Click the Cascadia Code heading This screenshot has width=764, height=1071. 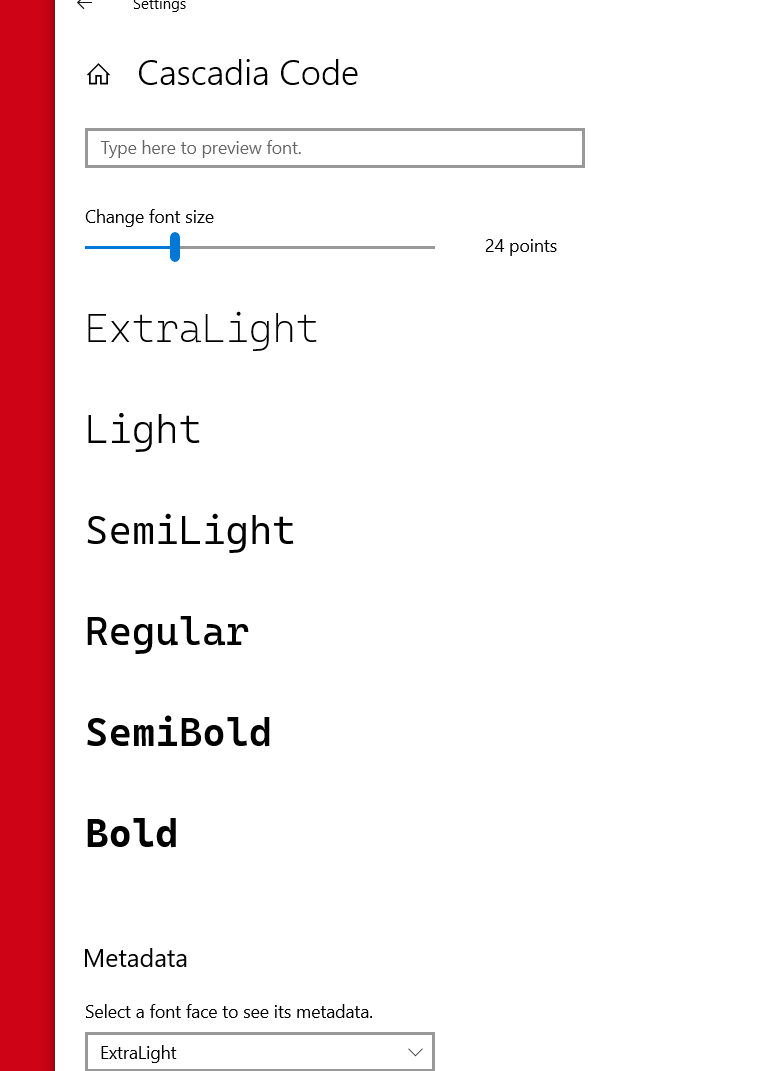pos(247,73)
